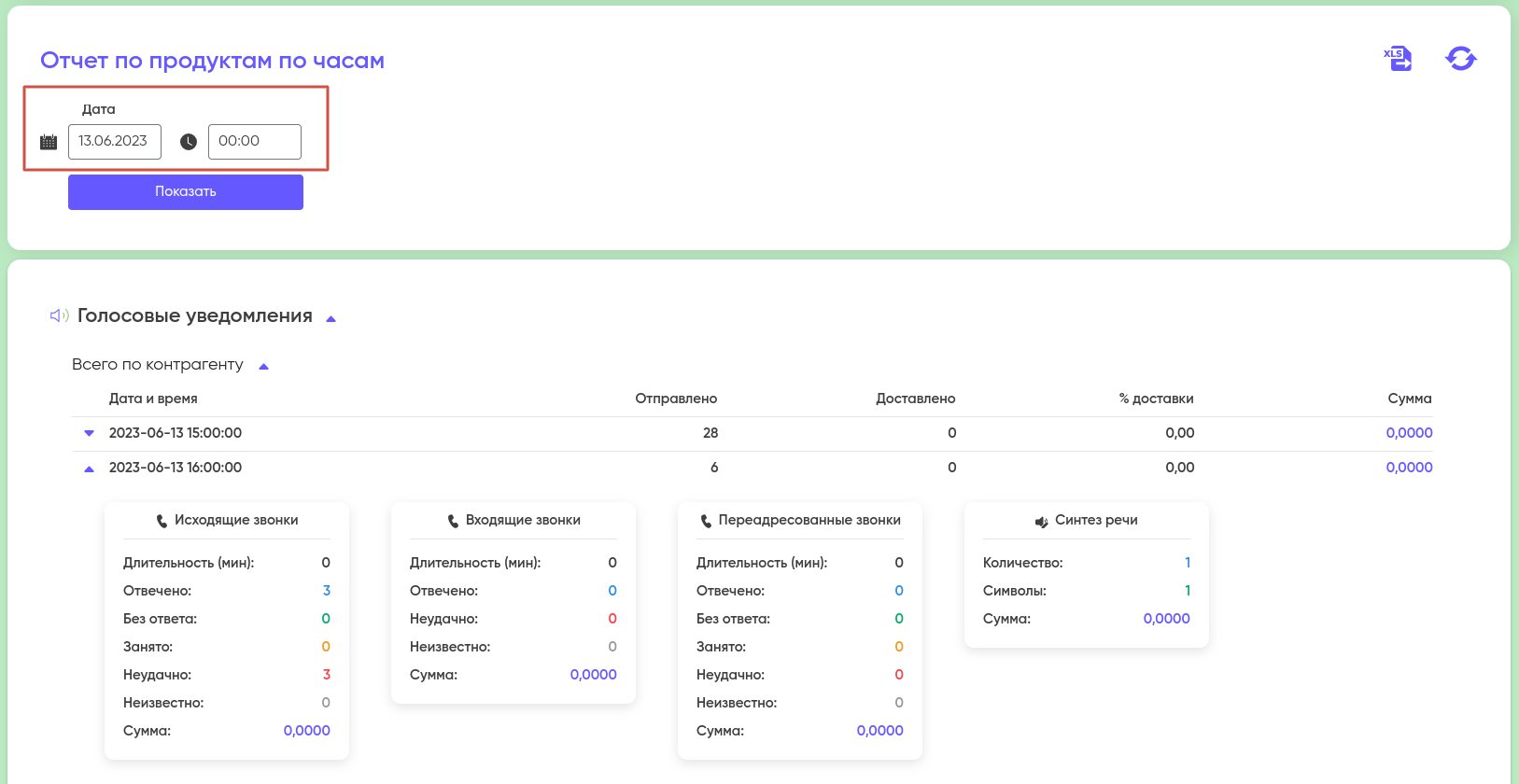Click the calendar icon beside date field
The height and width of the screenshot is (784, 1519).
(x=49, y=142)
